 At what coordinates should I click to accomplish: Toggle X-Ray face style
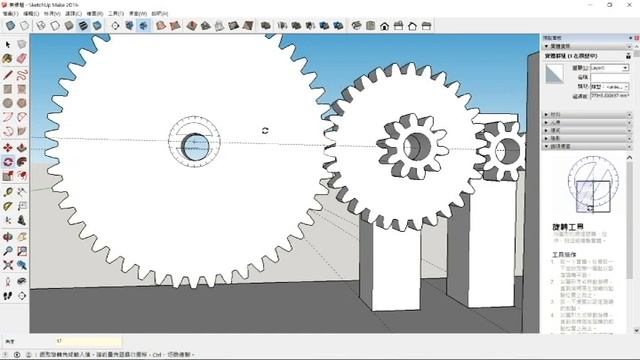[10, 26]
